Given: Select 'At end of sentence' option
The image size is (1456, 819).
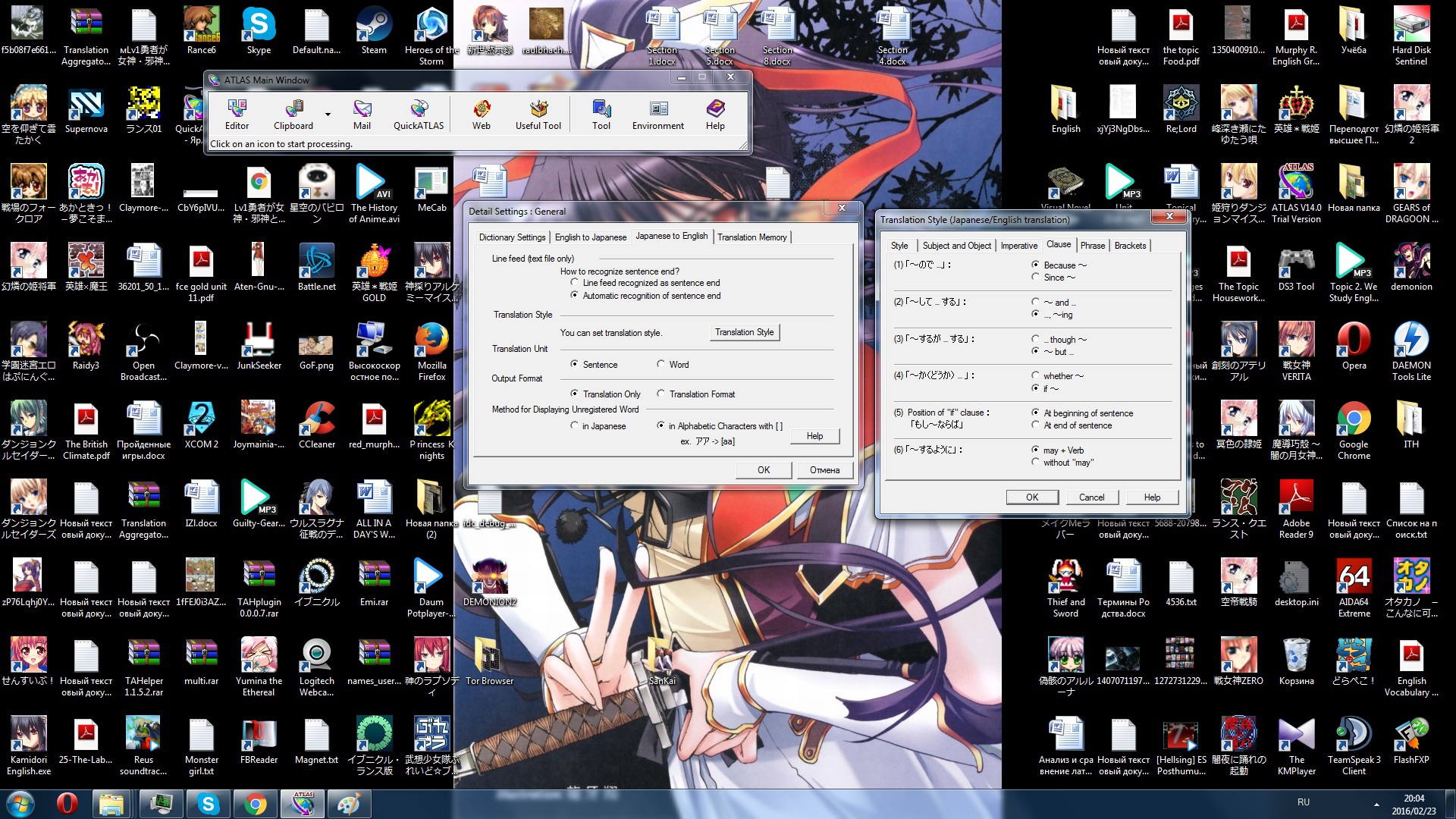Looking at the screenshot, I should 1036,425.
